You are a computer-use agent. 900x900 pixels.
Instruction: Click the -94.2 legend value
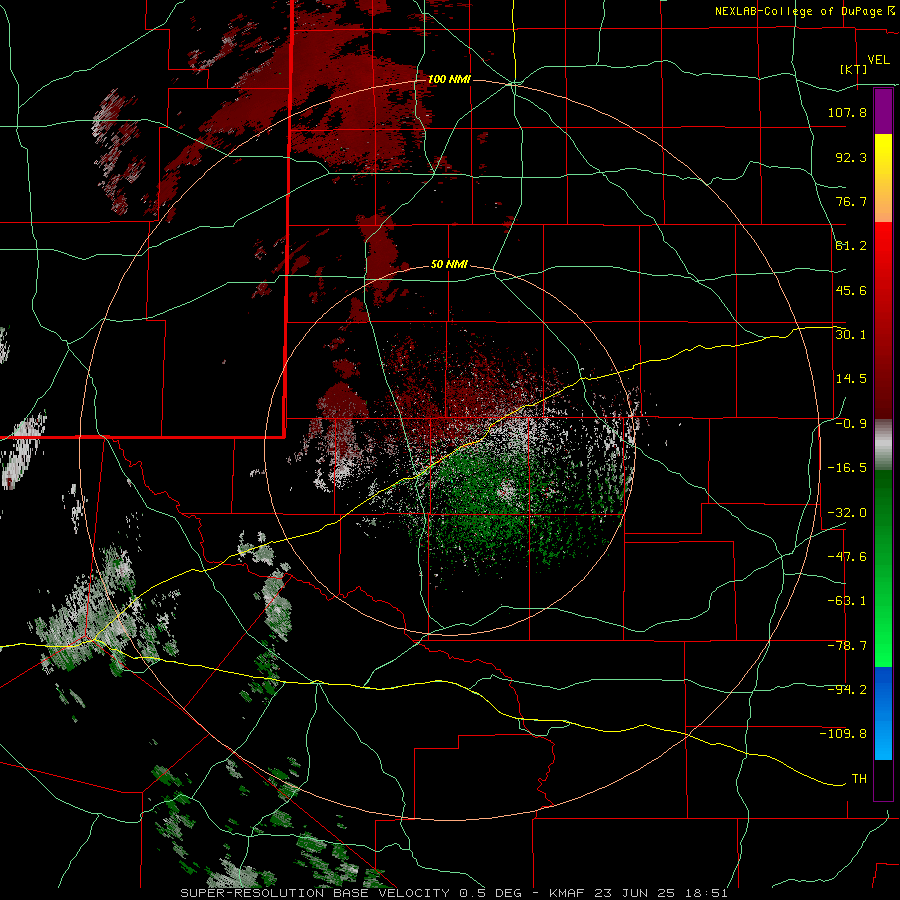pyautogui.click(x=847, y=690)
